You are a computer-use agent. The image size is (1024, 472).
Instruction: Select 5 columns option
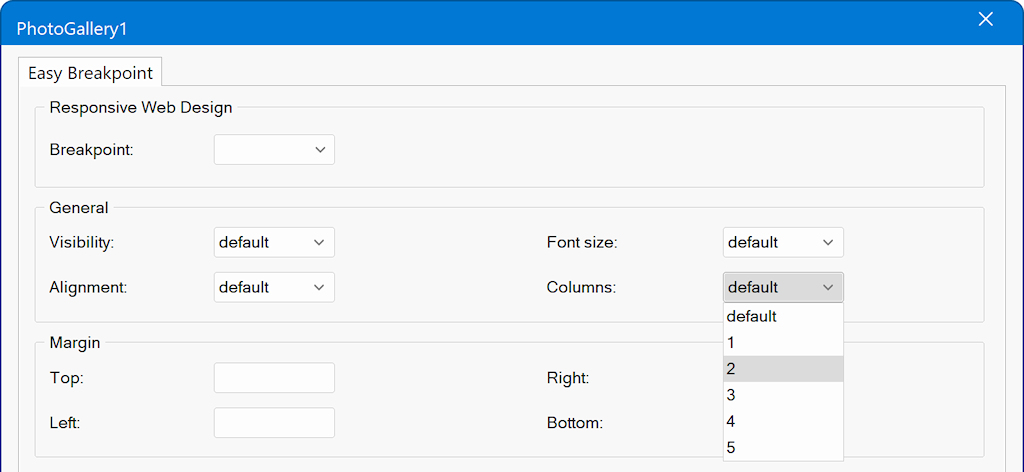click(x=782, y=447)
